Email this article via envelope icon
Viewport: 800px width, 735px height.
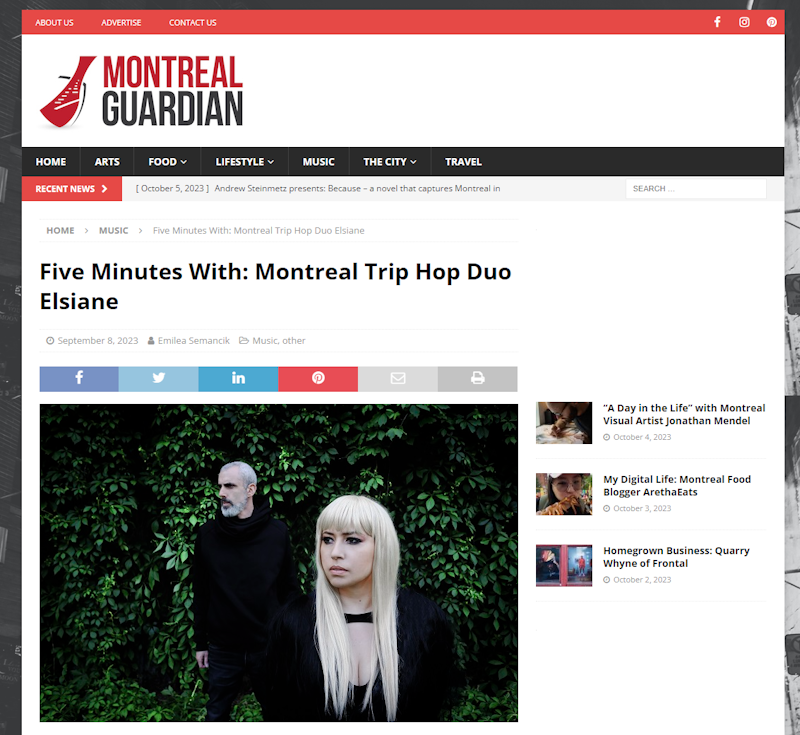pyautogui.click(x=398, y=378)
